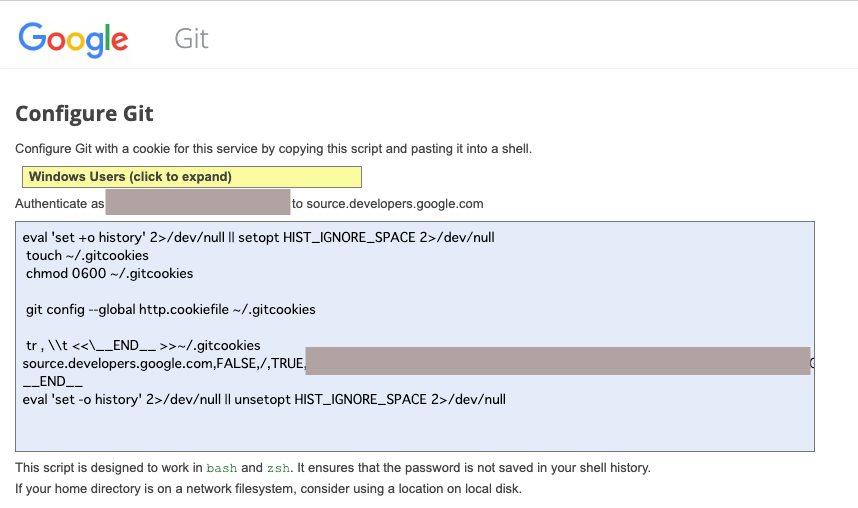Click the 'touch ~/.gitcookies' script line
The width and height of the screenshot is (858, 508).
pyautogui.click(x=87, y=256)
